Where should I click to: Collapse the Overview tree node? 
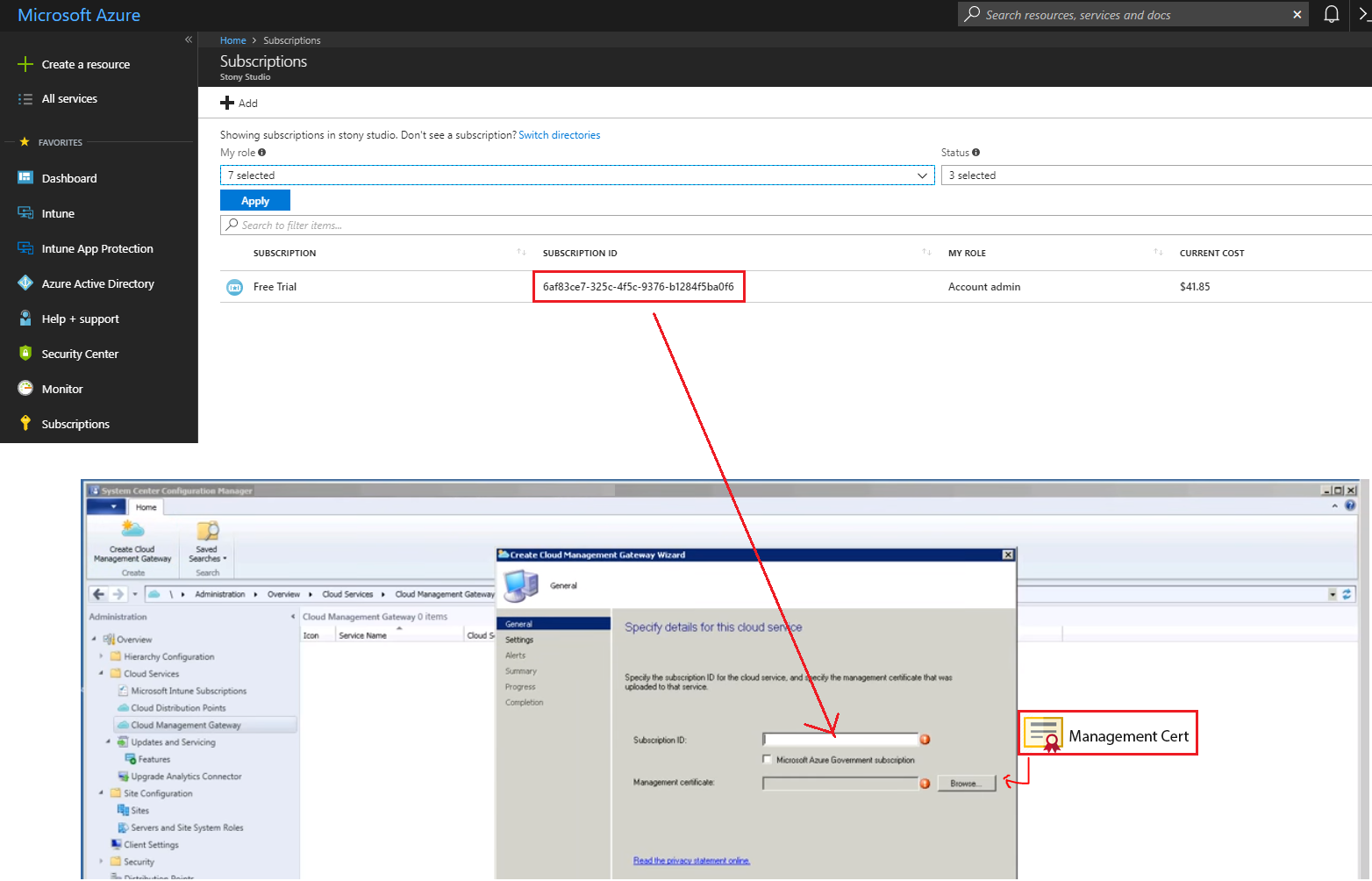coord(94,639)
